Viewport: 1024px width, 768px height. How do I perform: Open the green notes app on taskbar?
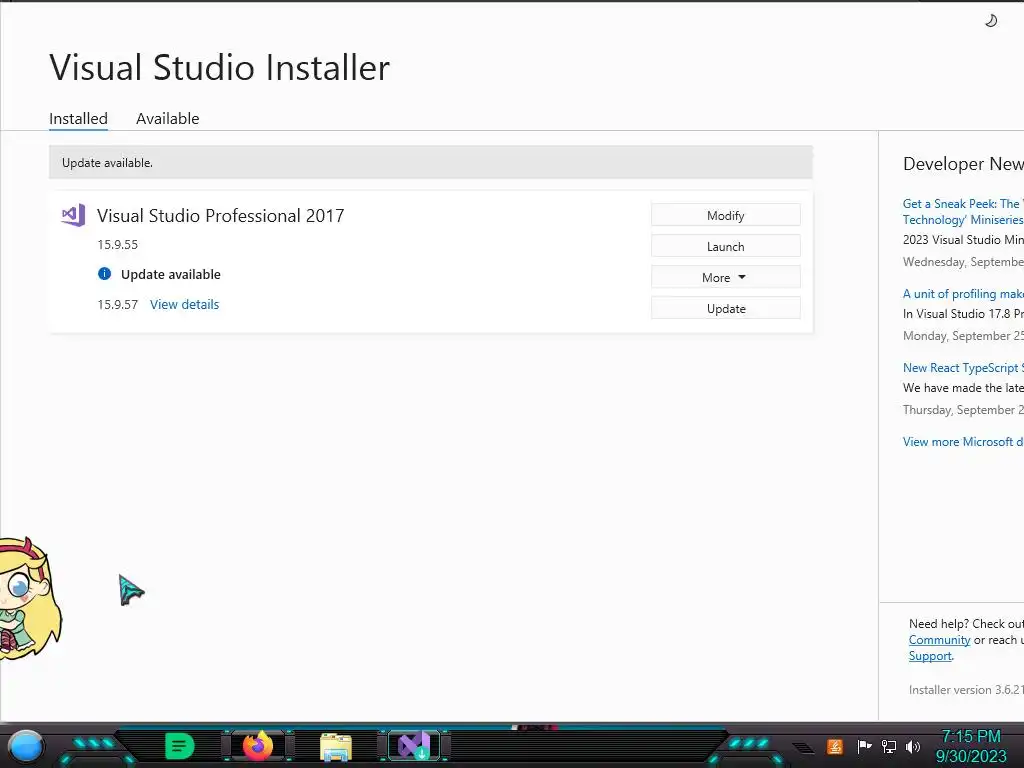179,746
